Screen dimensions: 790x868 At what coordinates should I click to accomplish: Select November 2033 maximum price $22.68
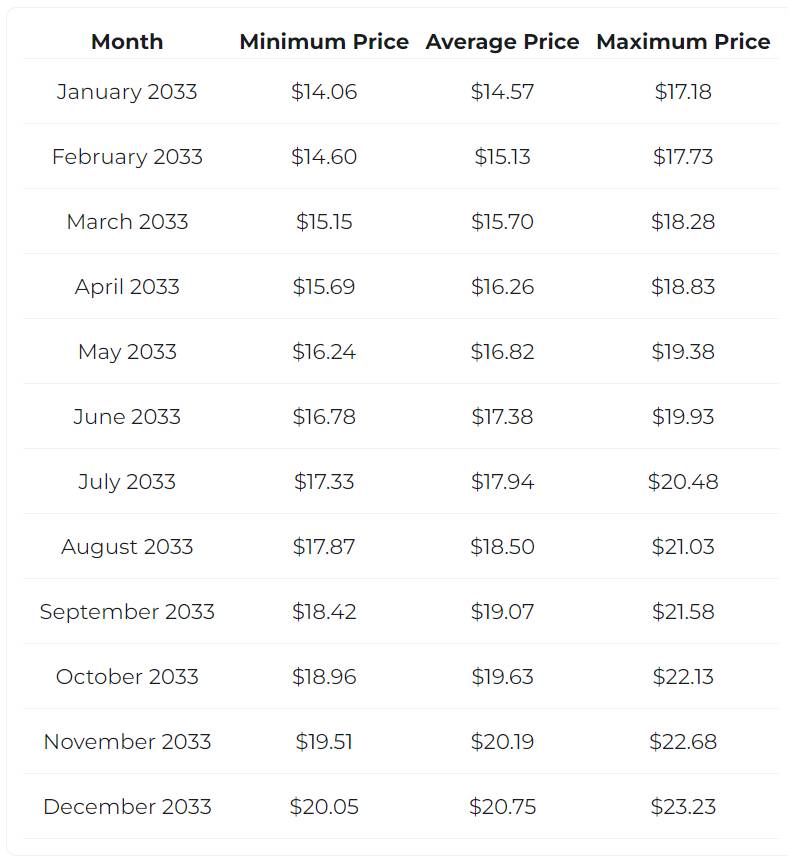[683, 742]
